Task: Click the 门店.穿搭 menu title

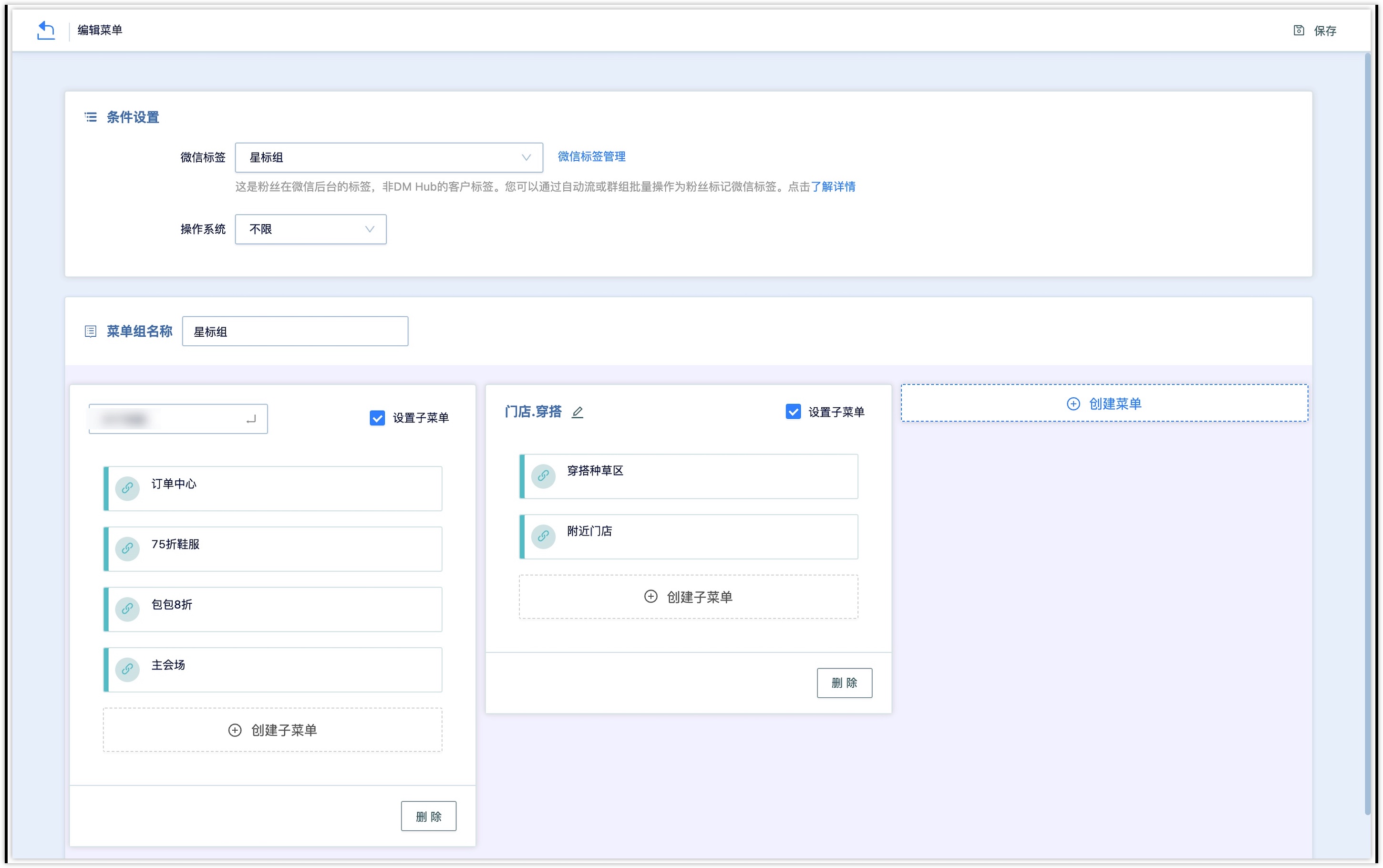Action: click(533, 412)
